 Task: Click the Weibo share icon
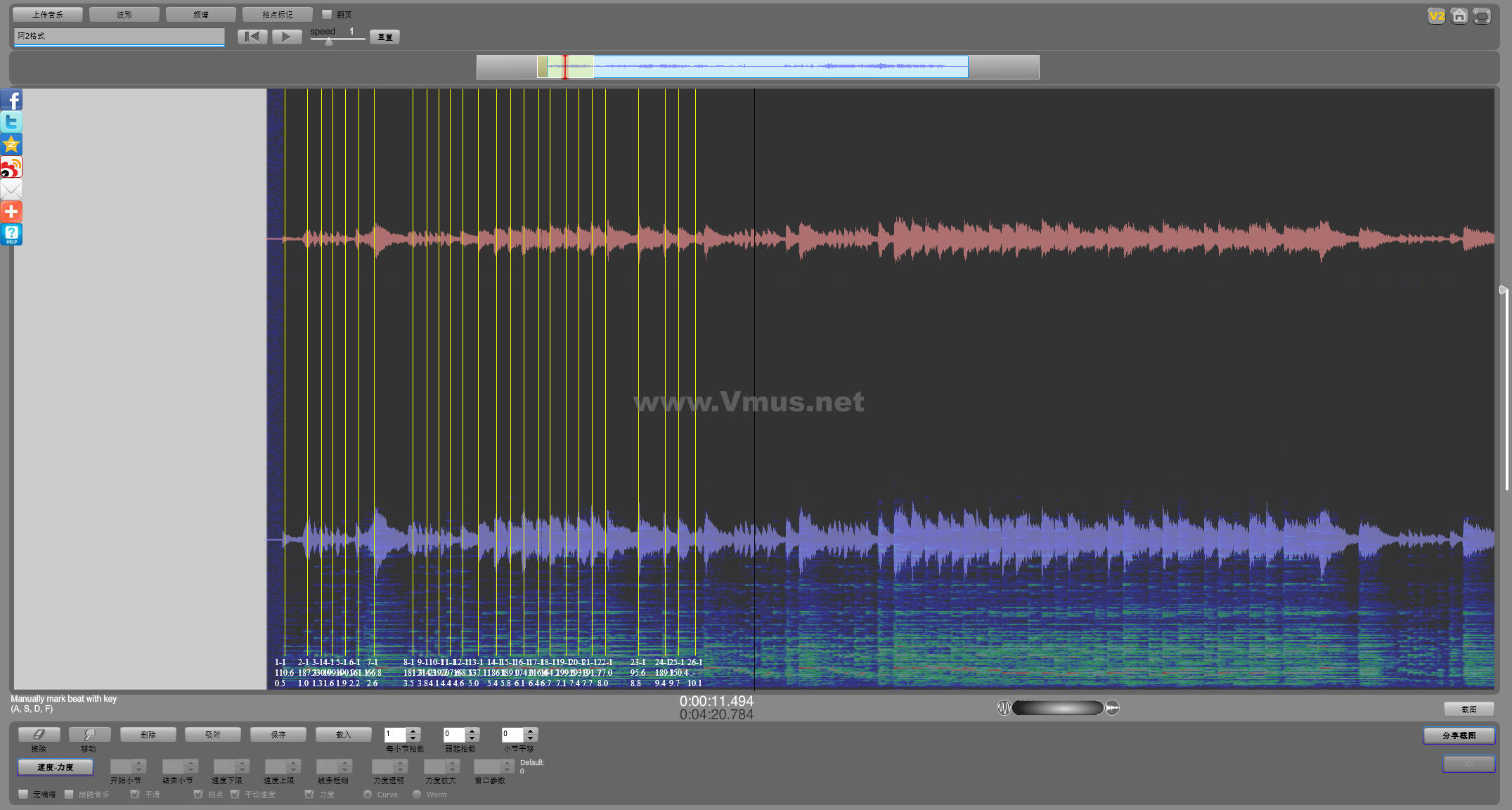pyautogui.click(x=11, y=167)
